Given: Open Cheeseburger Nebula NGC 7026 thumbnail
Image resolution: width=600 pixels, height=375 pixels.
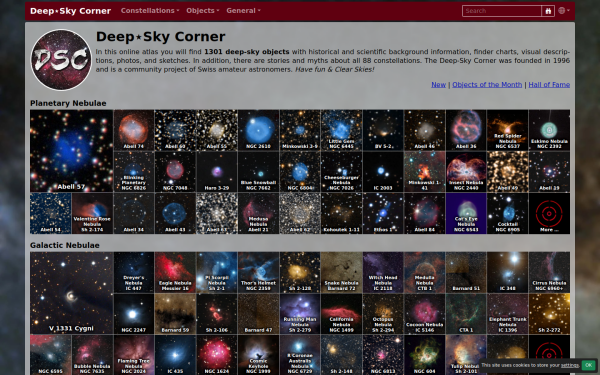Looking at the screenshot, I should (x=341, y=171).
